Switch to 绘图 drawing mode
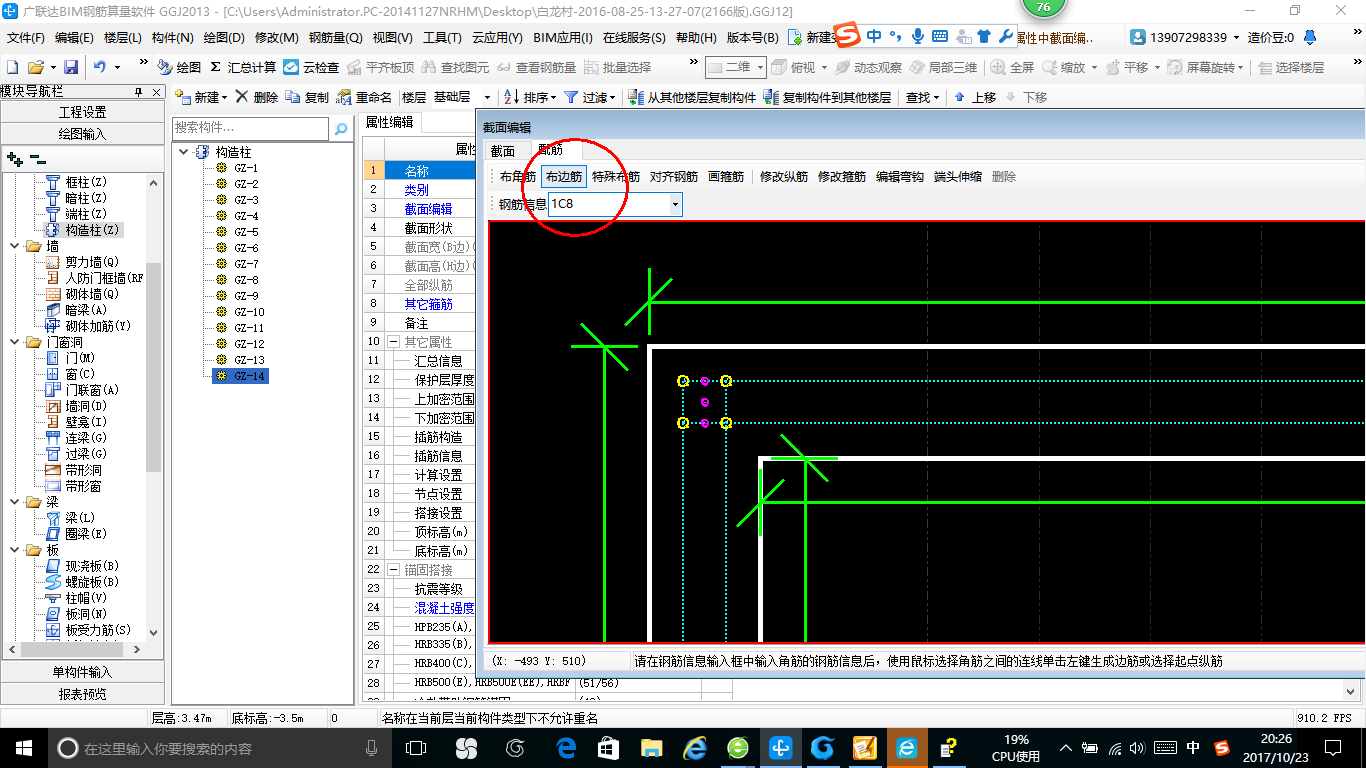The width and height of the screenshot is (1366, 768). click(x=179, y=67)
